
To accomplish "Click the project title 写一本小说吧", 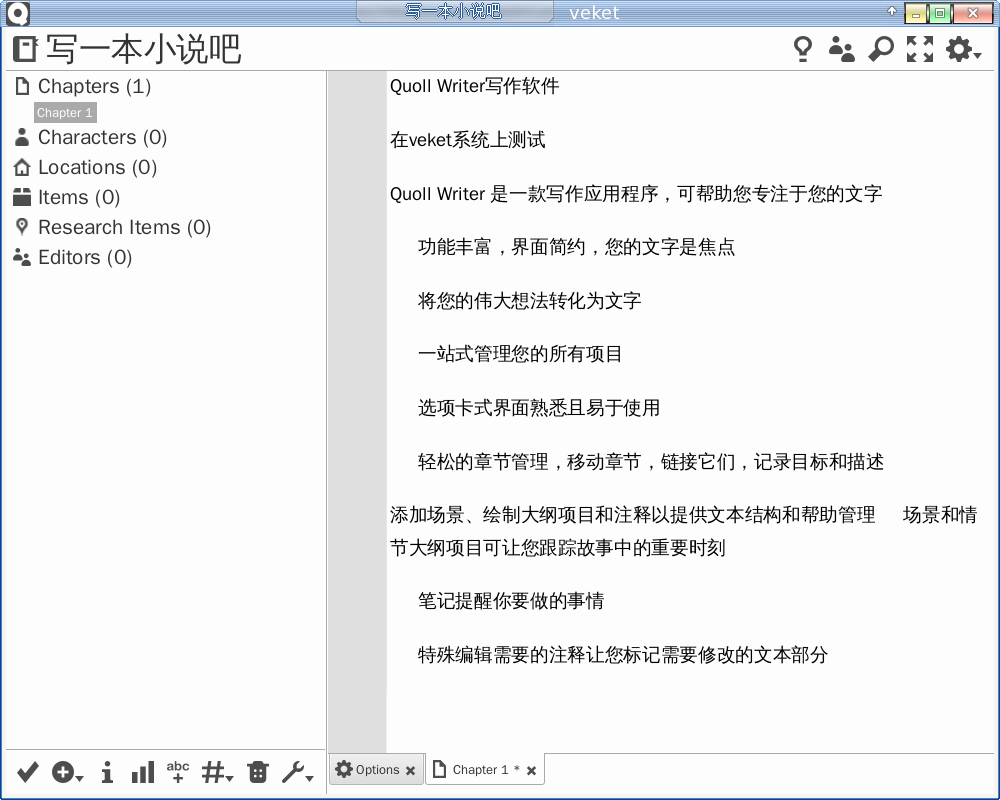I will (x=143, y=49).
